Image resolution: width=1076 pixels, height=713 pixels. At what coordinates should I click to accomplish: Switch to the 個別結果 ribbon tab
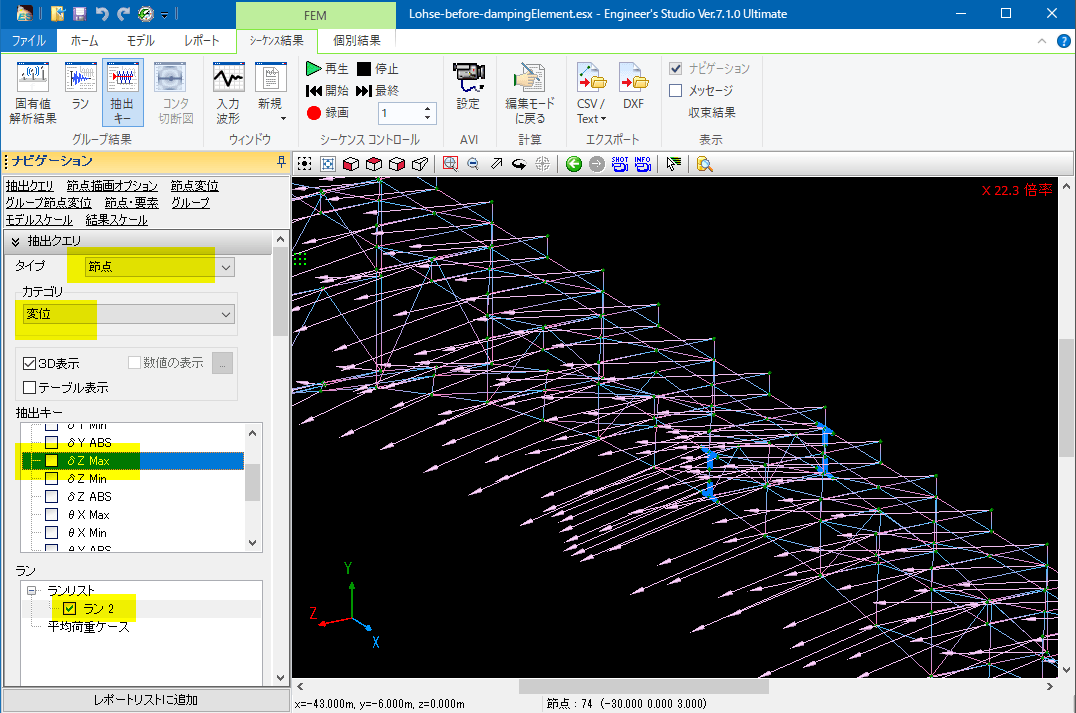click(x=356, y=41)
